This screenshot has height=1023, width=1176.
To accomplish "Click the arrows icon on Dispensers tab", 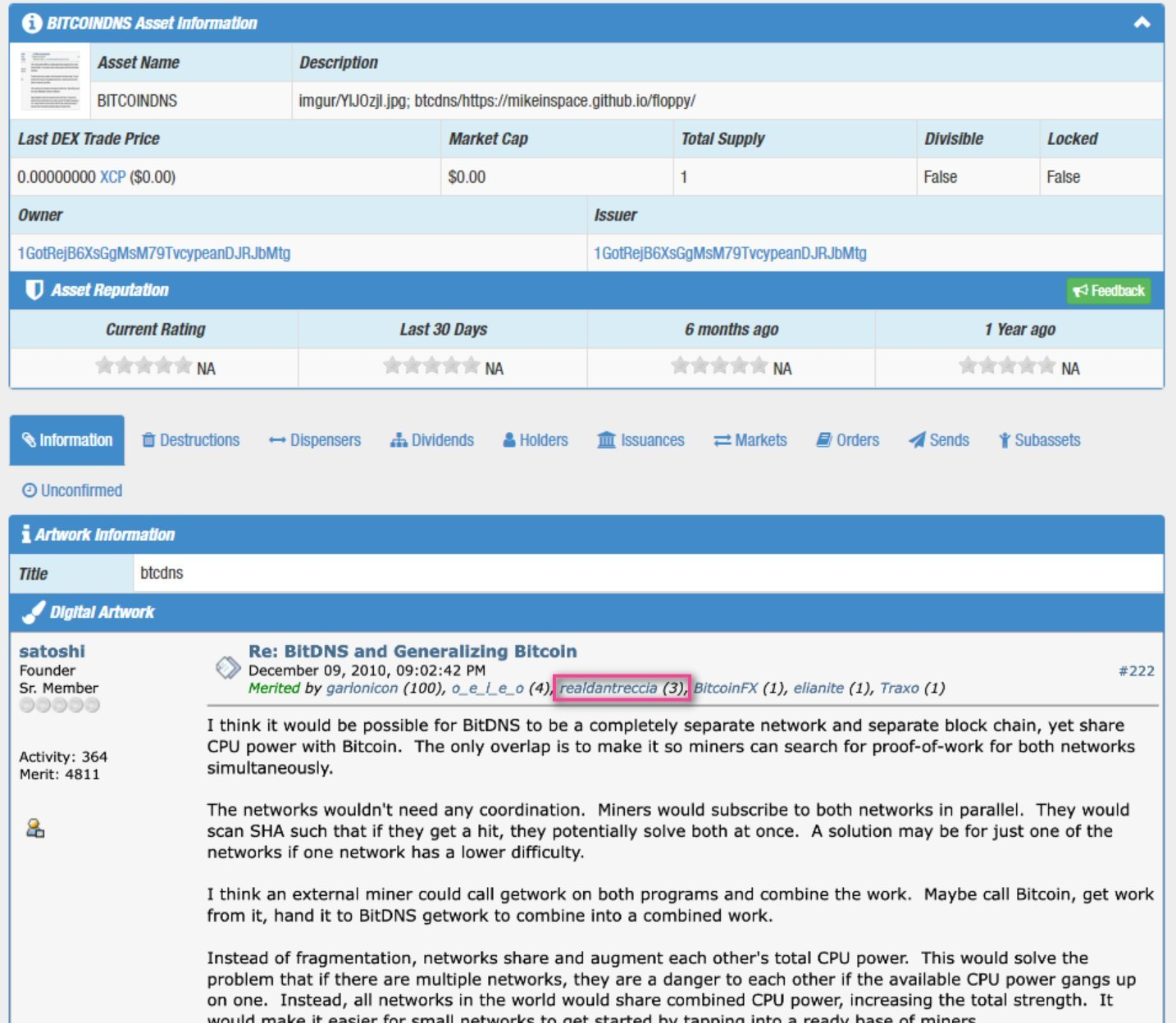I will pyautogui.click(x=277, y=441).
